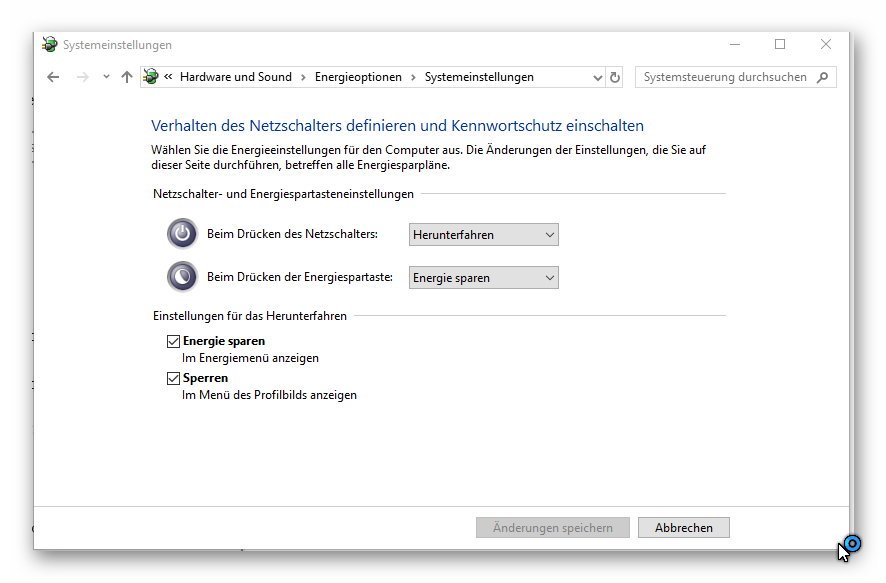
Task: Go back using the back arrow
Action: (53, 77)
